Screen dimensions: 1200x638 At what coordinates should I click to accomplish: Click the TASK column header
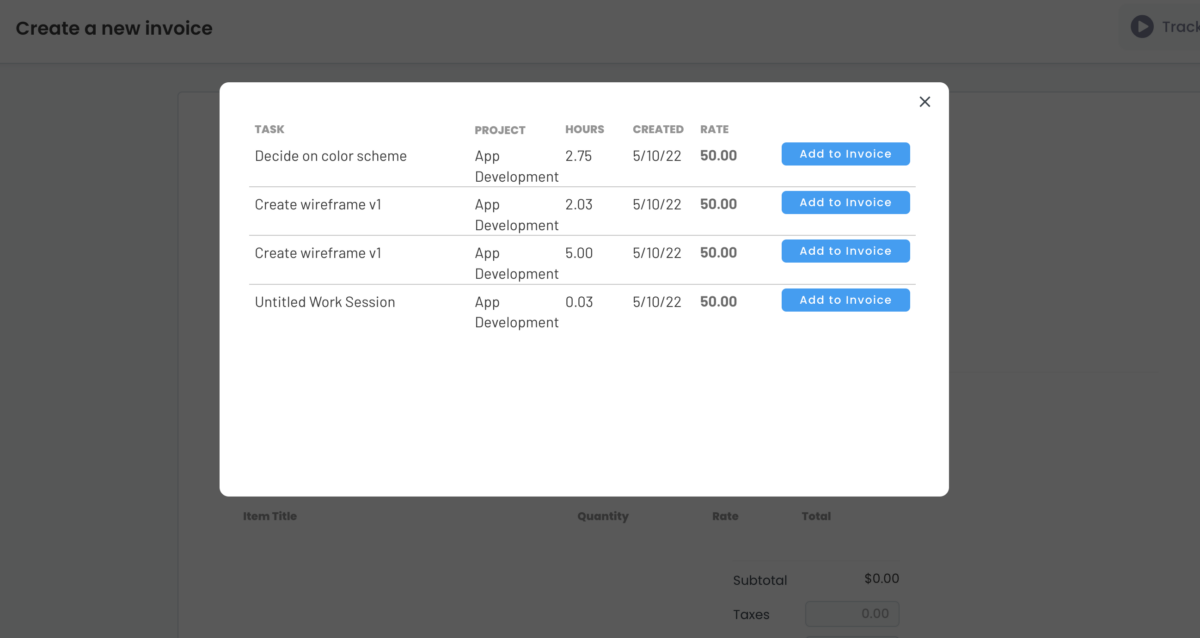(269, 129)
